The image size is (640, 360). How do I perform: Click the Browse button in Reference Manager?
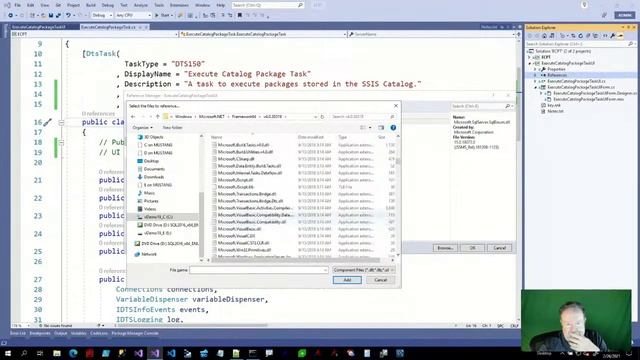445,248
